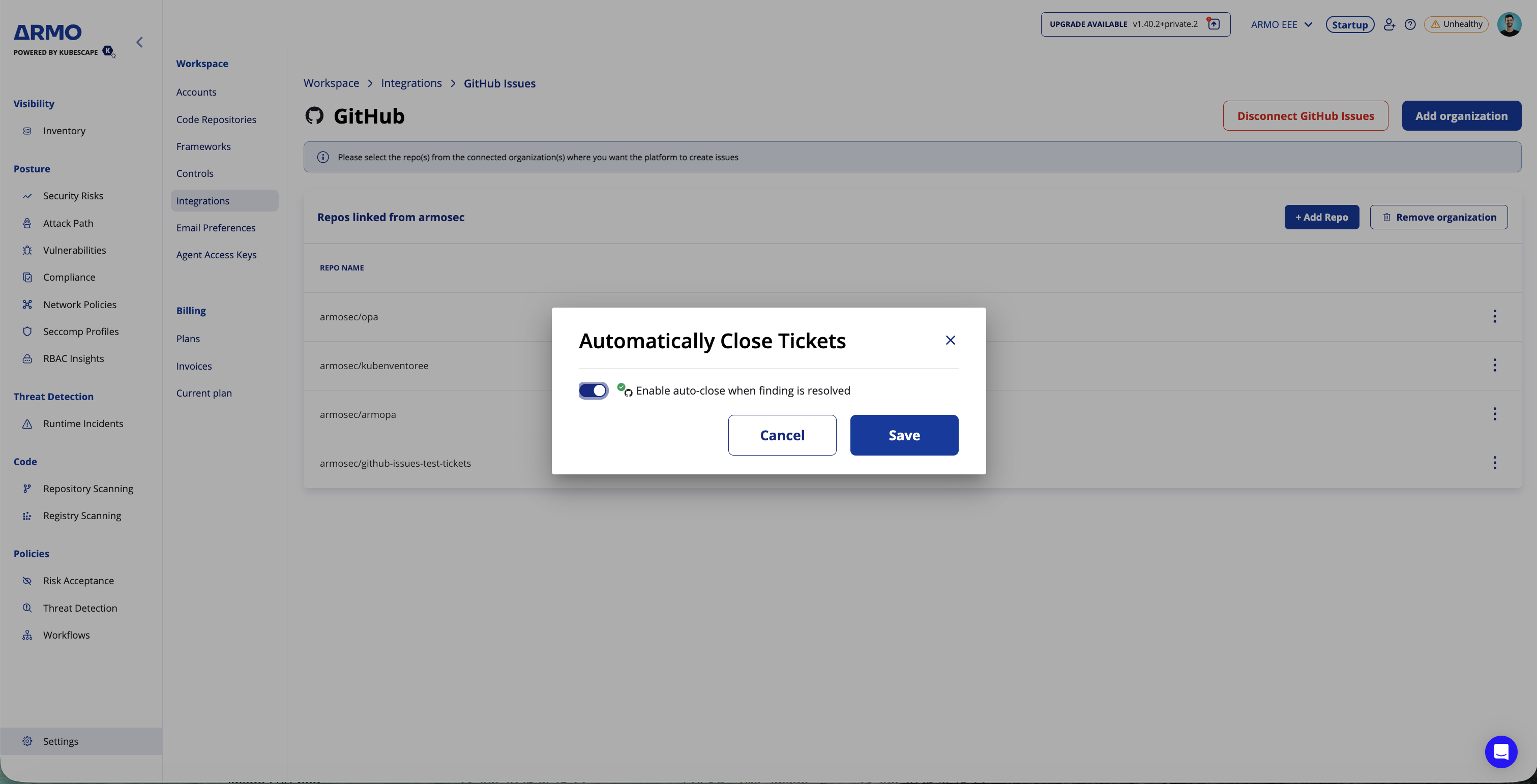
Task: Collapse the left sidebar with chevron
Action: click(140, 42)
